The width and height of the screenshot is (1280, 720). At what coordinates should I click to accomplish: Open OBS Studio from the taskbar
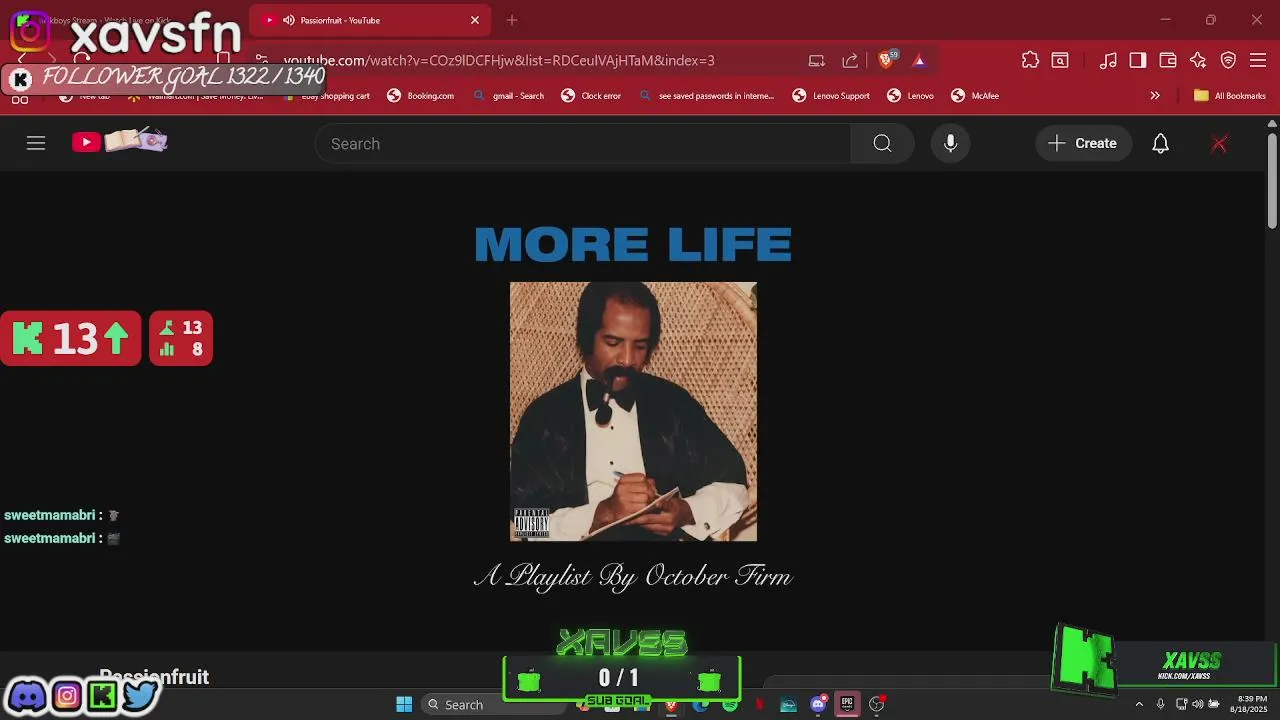pyautogui.click(x=877, y=704)
